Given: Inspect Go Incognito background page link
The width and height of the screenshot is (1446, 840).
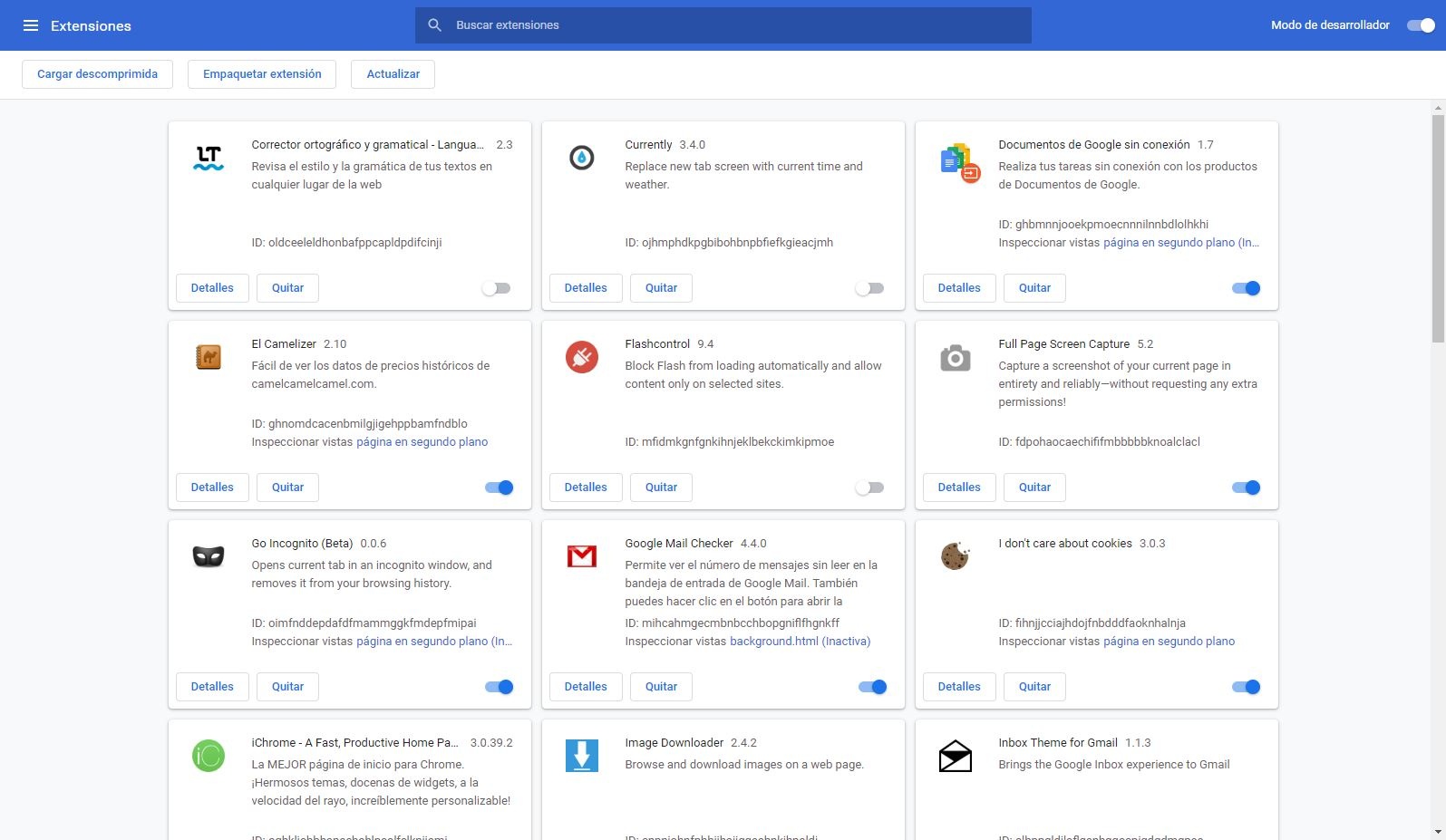Looking at the screenshot, I should 434,642.
